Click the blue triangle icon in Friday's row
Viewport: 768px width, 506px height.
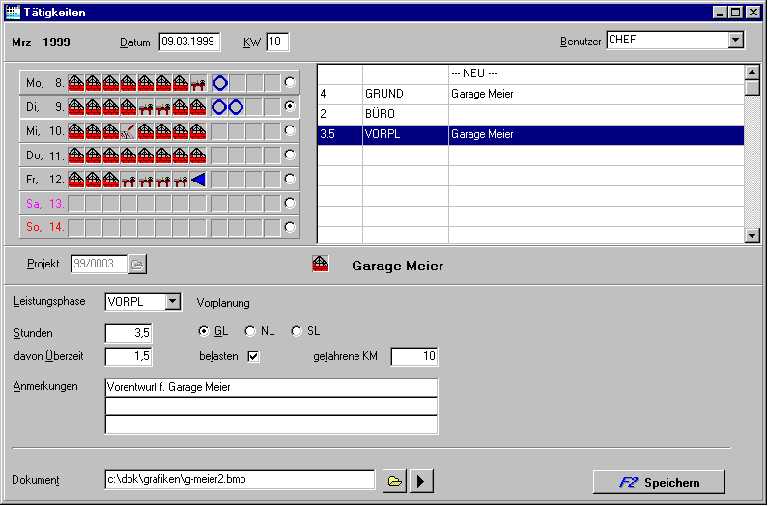click(198, 179)
